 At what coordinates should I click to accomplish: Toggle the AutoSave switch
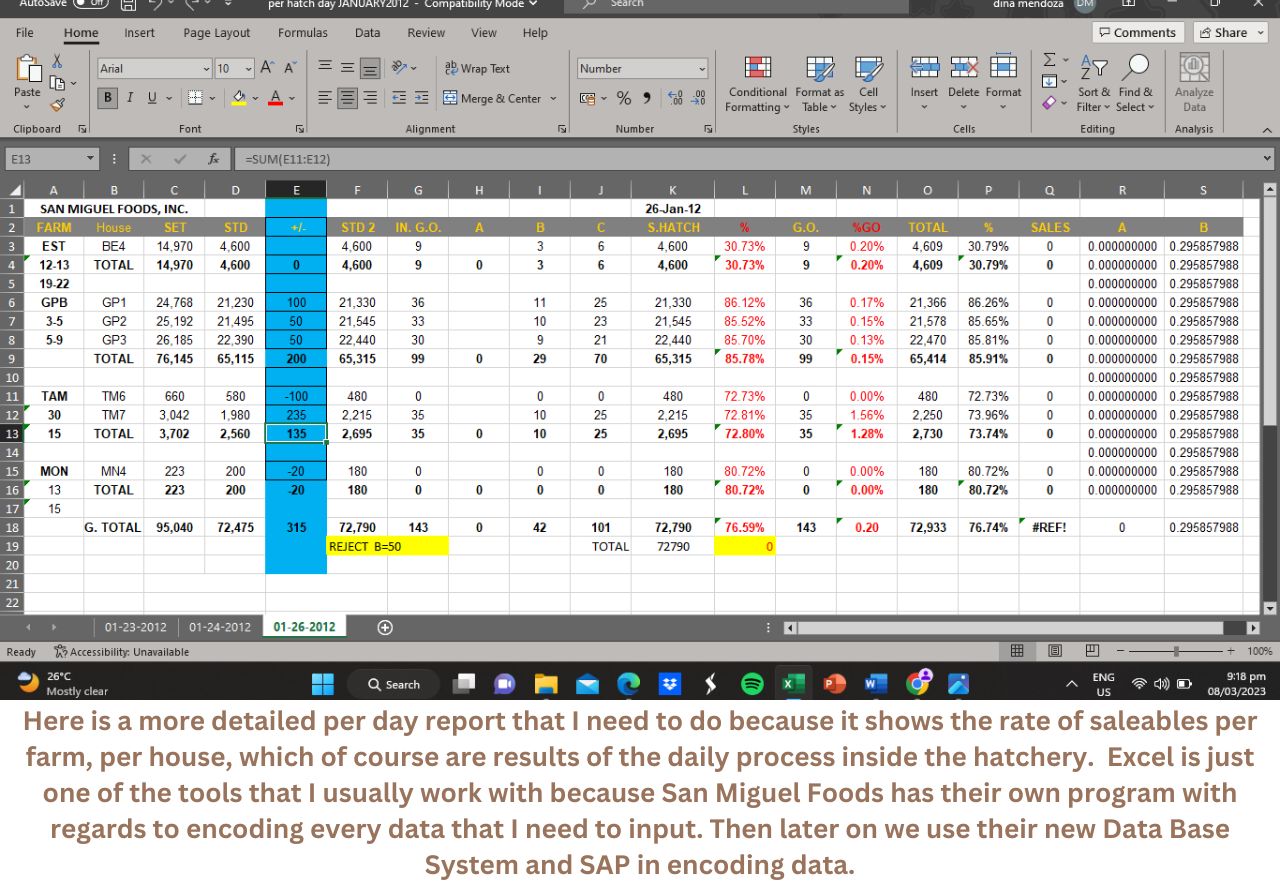click(89, 4)
